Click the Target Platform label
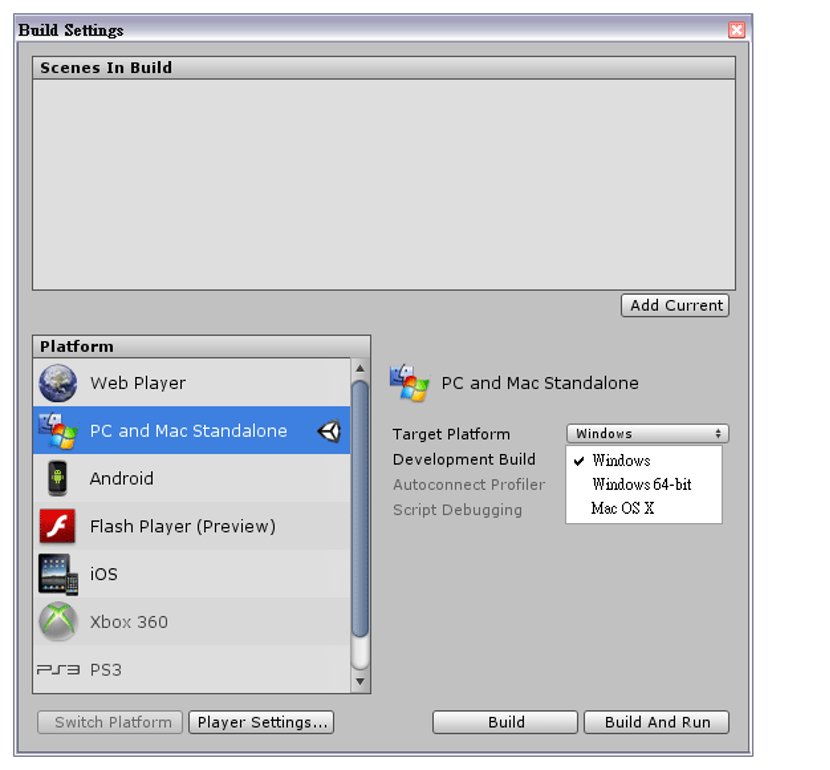Screen dimensions: 830x770 pyautogui.click(x=451, y=434)
